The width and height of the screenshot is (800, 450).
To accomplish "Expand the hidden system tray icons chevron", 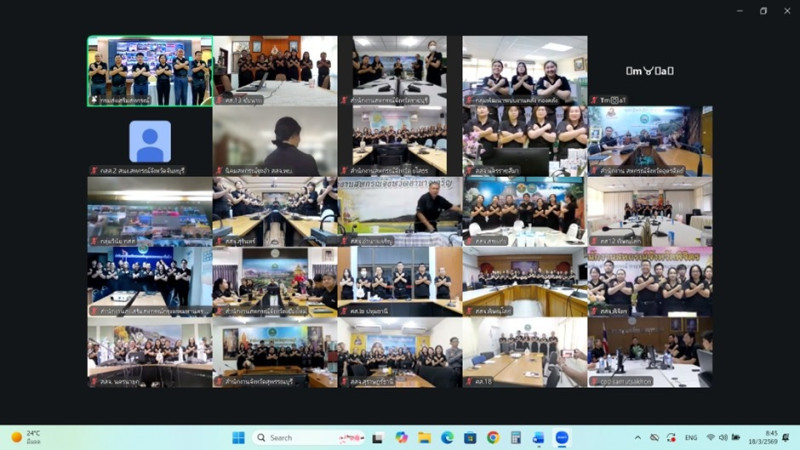I will (638, 437).
